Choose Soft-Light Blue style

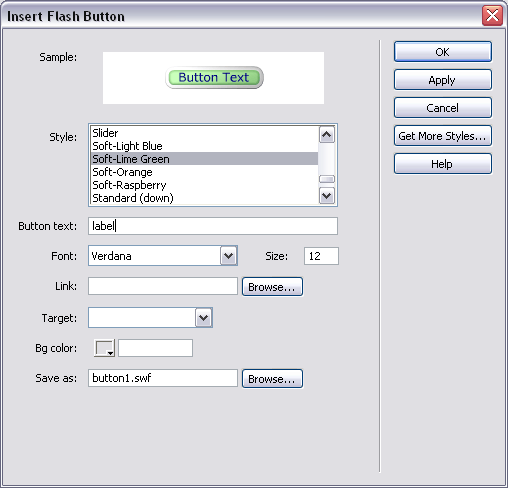pos(204,146)
